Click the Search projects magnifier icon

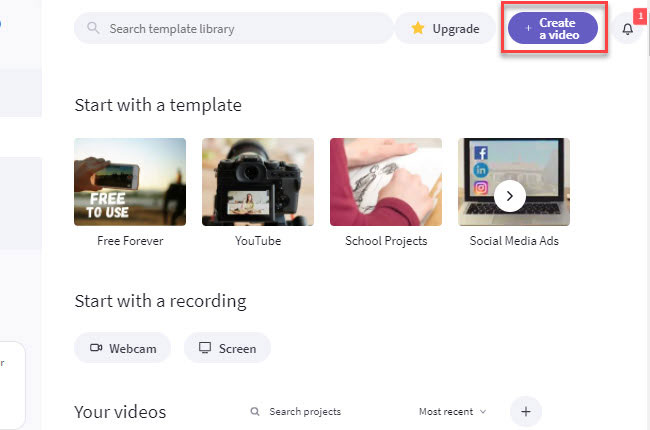(255, 411)
